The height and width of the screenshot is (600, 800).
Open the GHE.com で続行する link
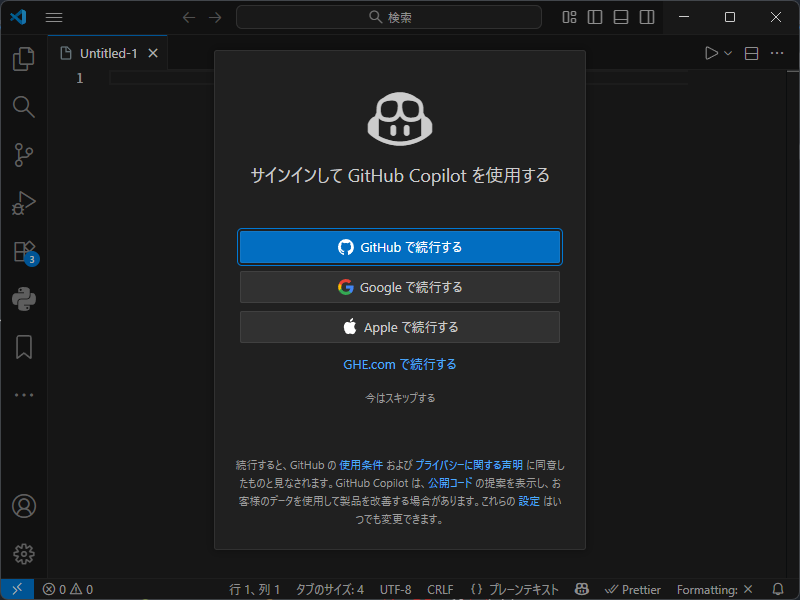point(400,364)
